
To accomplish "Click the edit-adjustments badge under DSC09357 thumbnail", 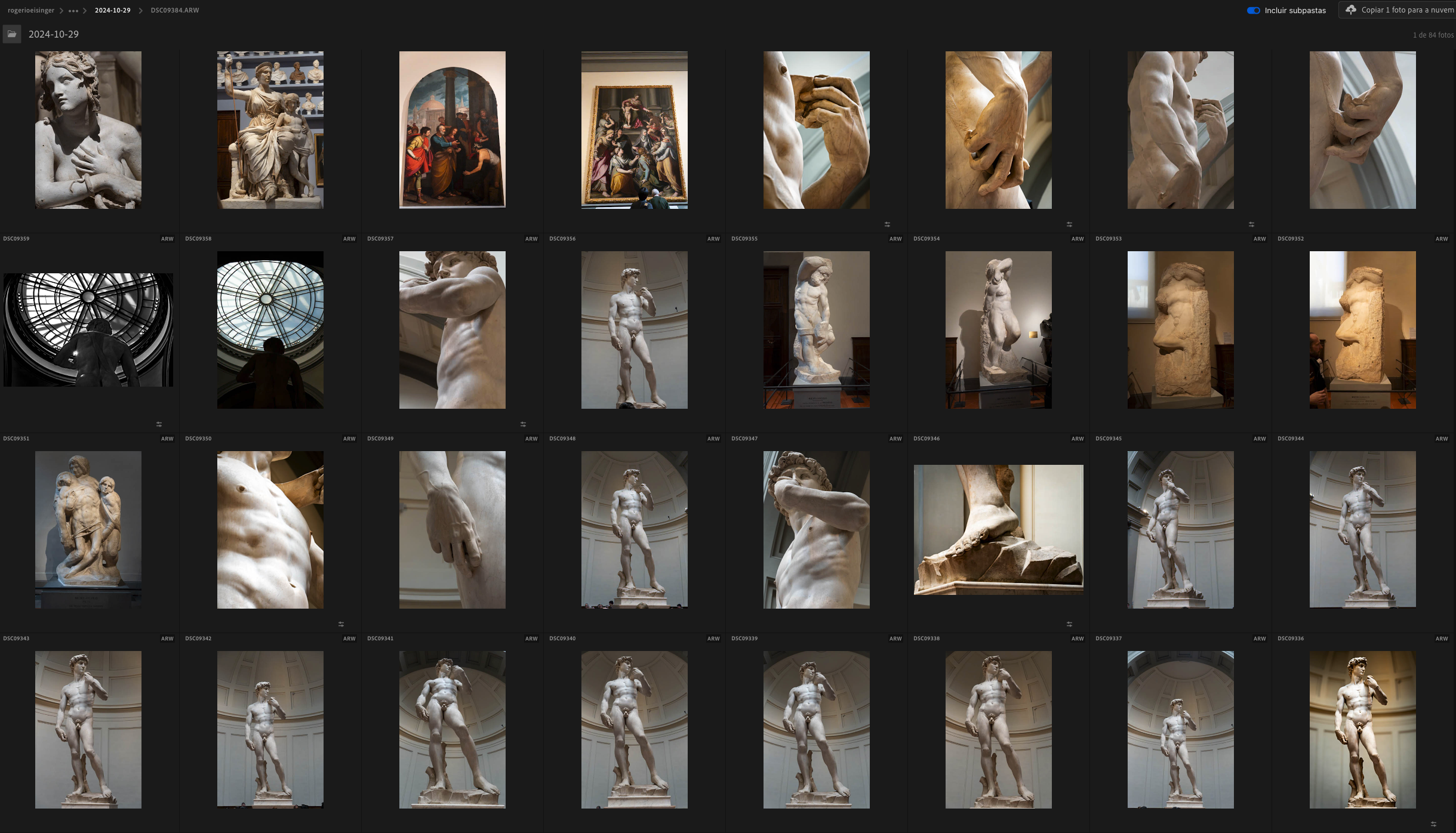I will [523, 424].
